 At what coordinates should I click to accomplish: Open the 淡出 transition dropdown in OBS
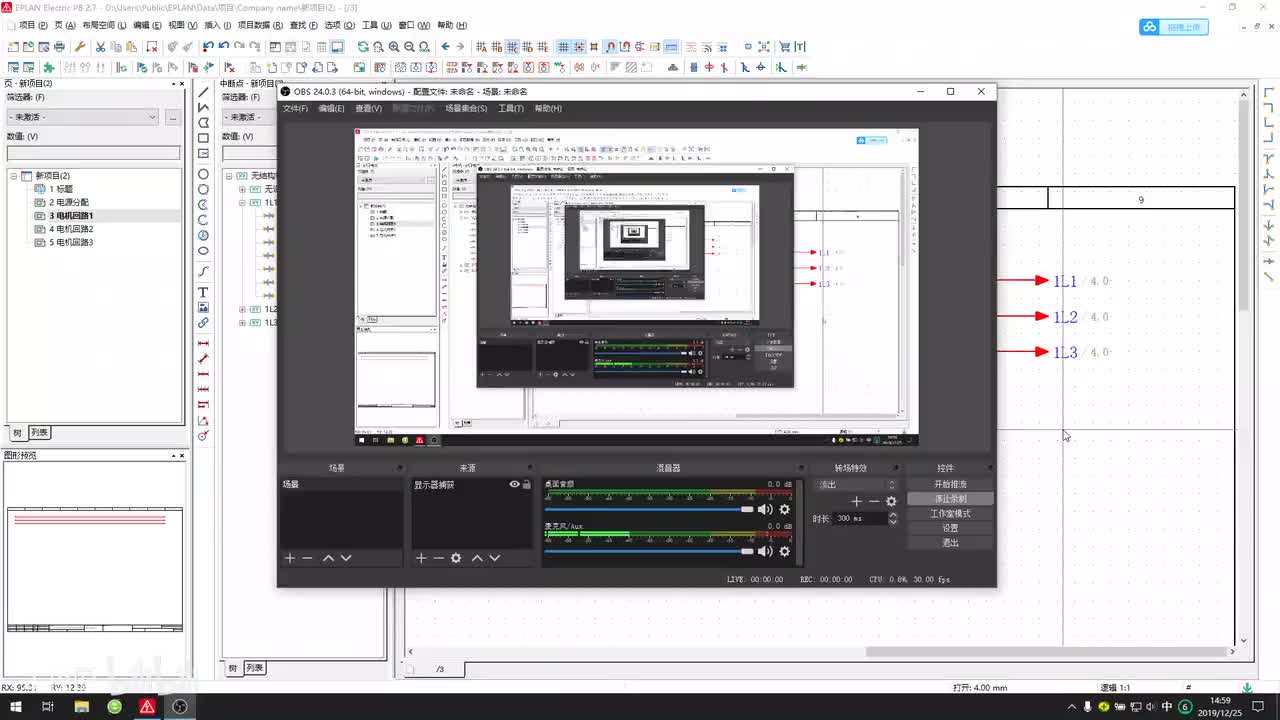[x=857, y=484]
